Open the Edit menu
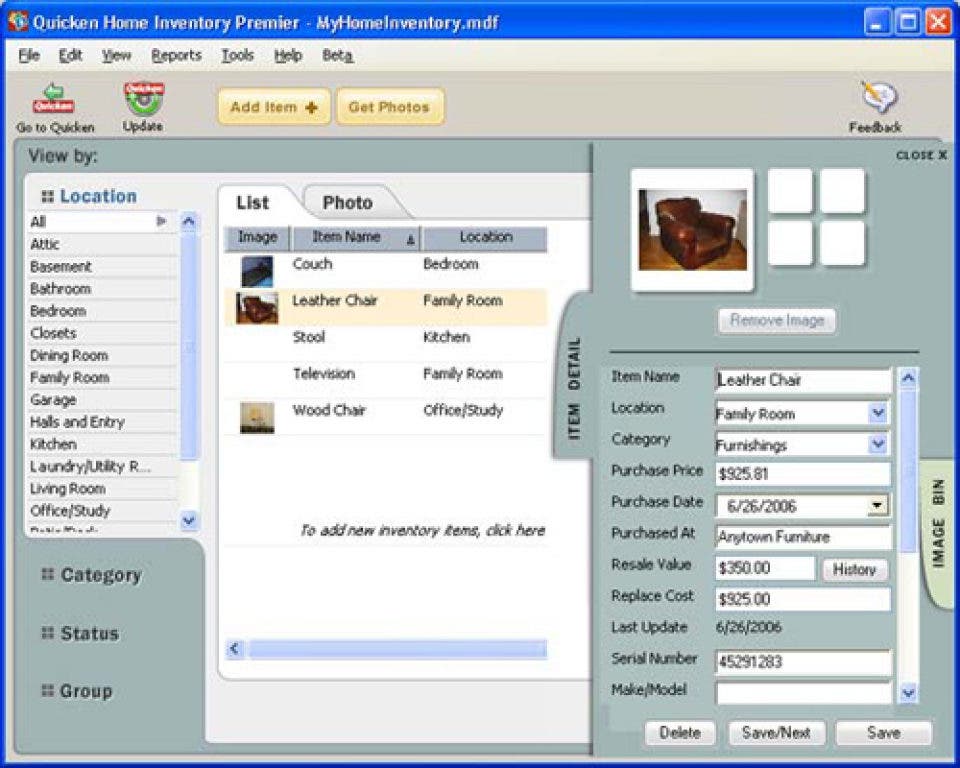 click(x=70, y=55)
